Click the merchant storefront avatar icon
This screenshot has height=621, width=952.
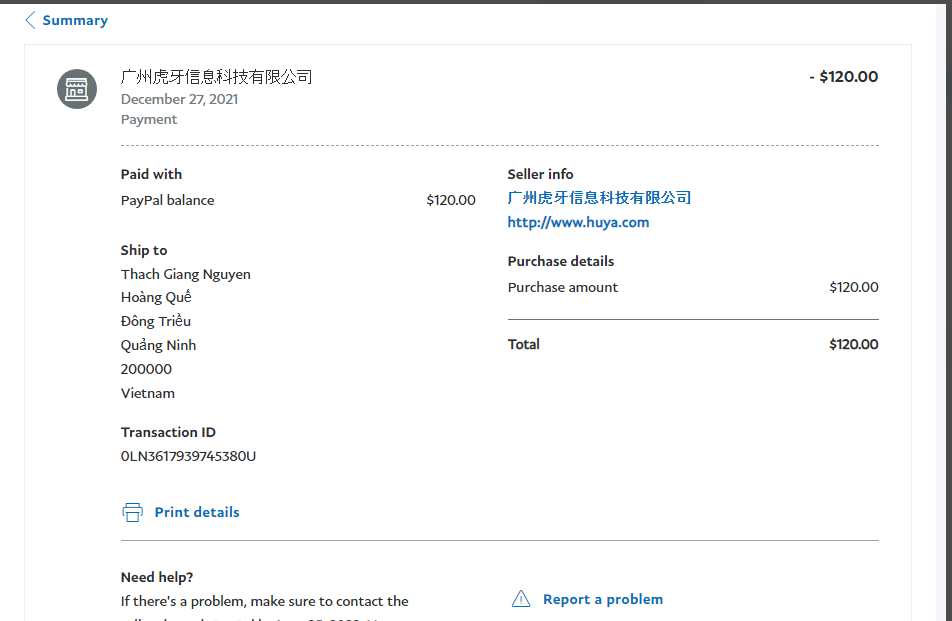[x=76, y=89]
